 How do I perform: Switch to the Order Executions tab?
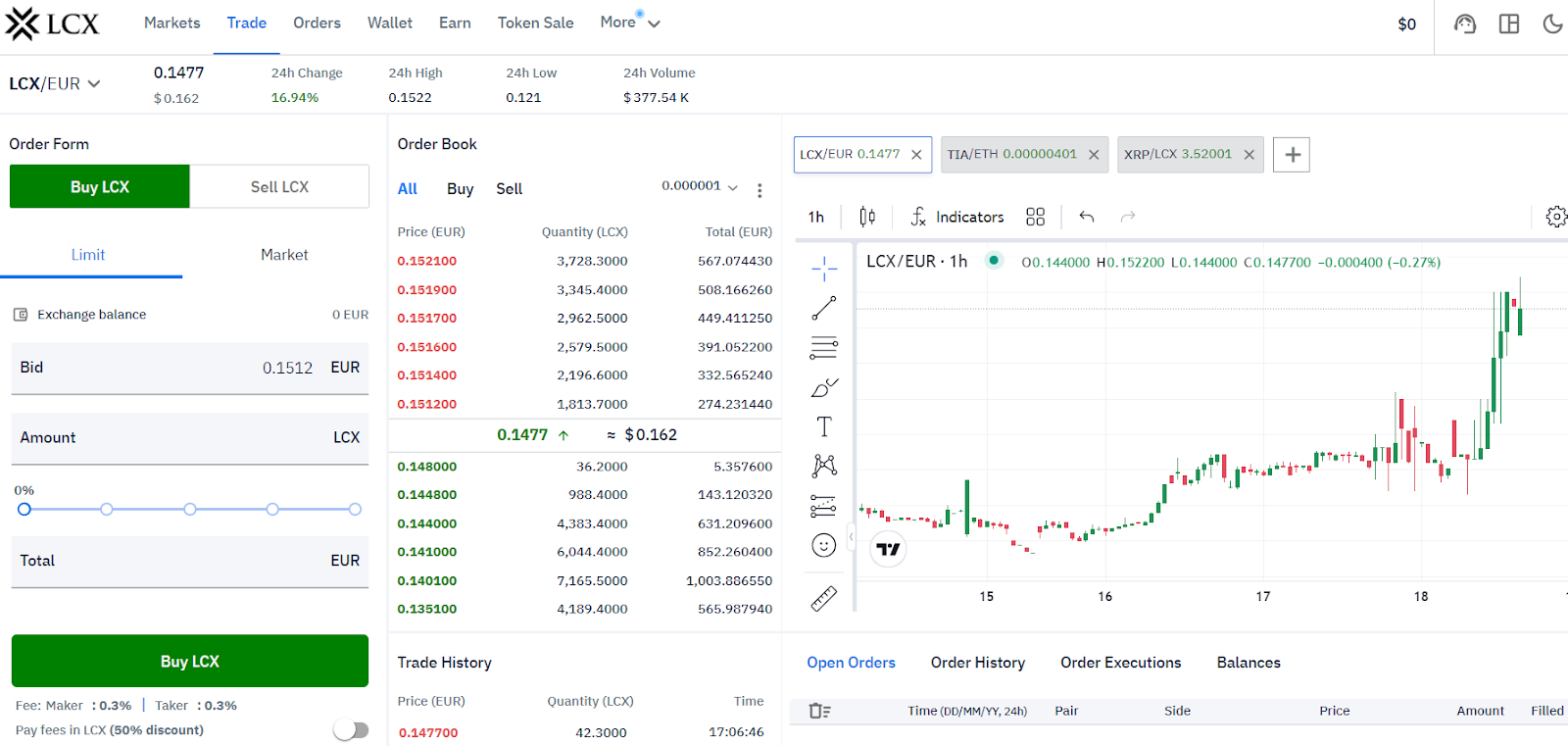[x=1121, y=663]
